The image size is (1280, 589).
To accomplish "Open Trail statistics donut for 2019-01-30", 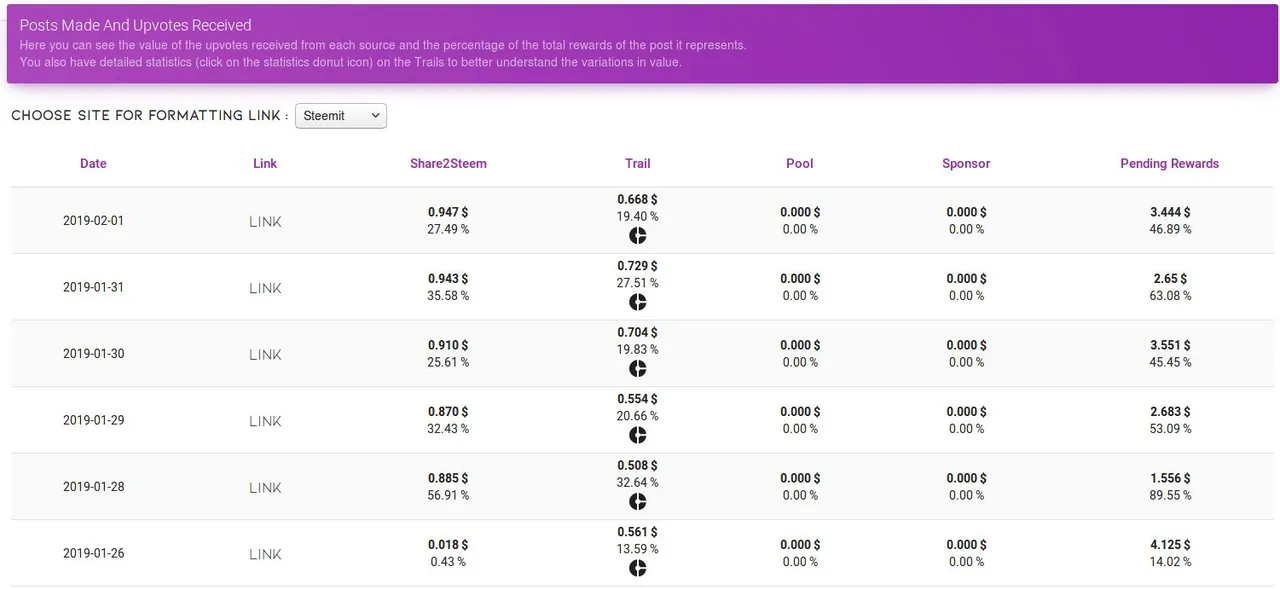I will pos(638,369).
